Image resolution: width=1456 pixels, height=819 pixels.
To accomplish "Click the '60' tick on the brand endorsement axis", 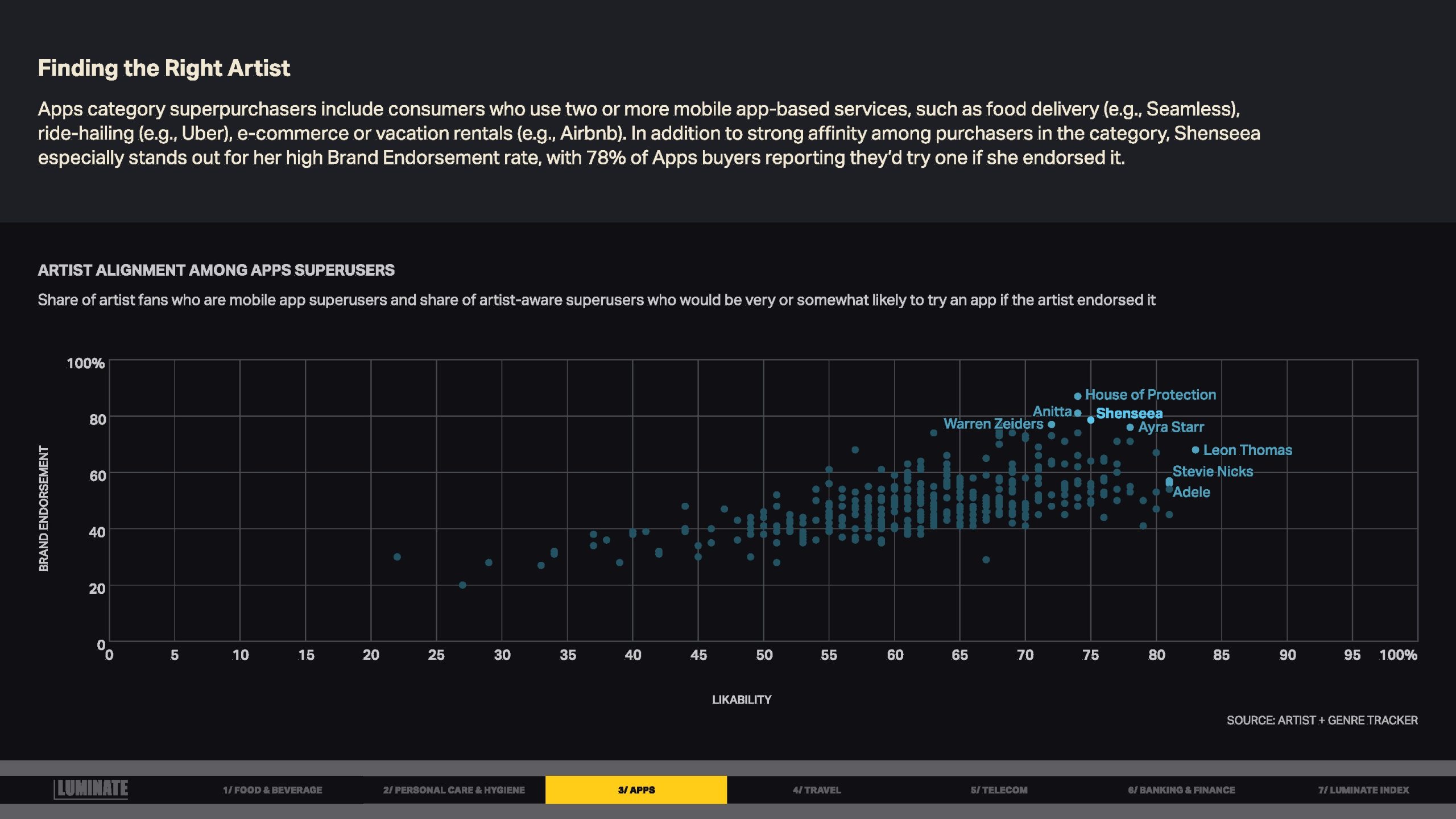I will coord(97,476).
